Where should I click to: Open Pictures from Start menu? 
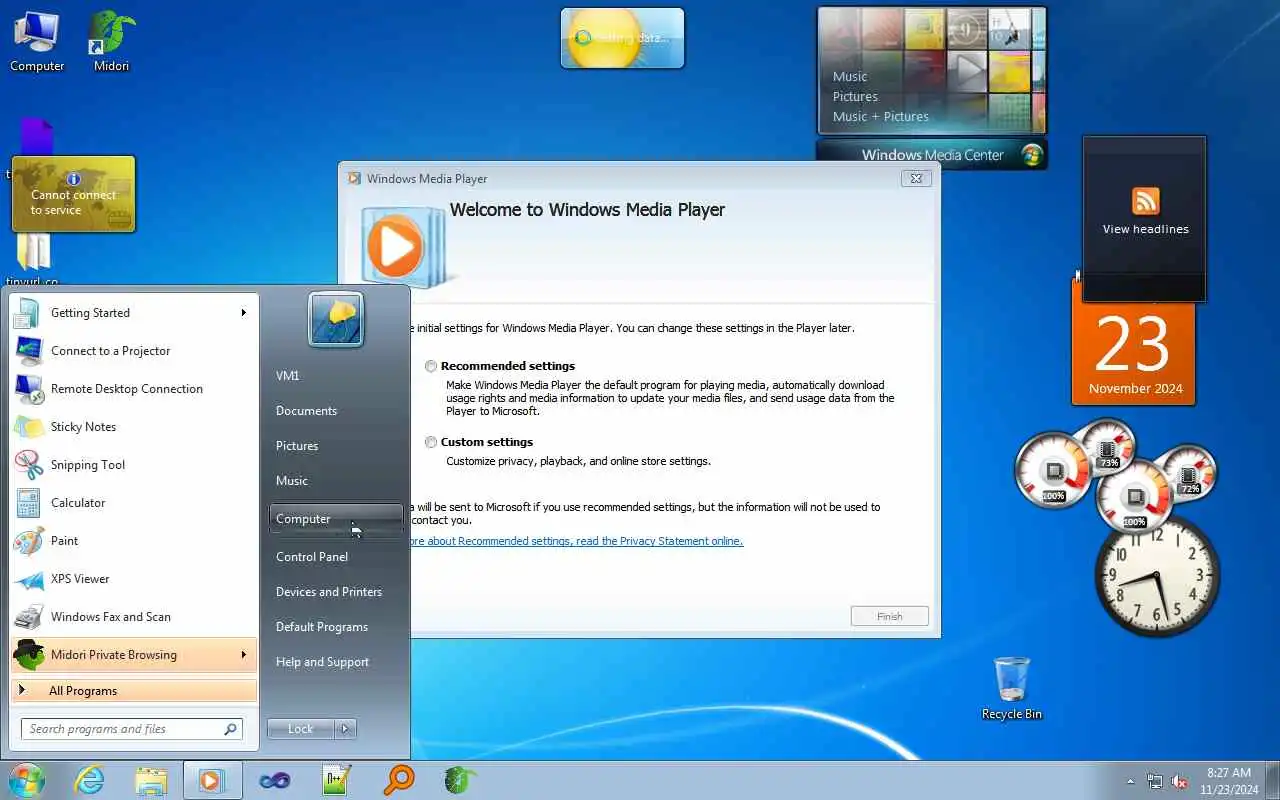(x=335, y=446)
